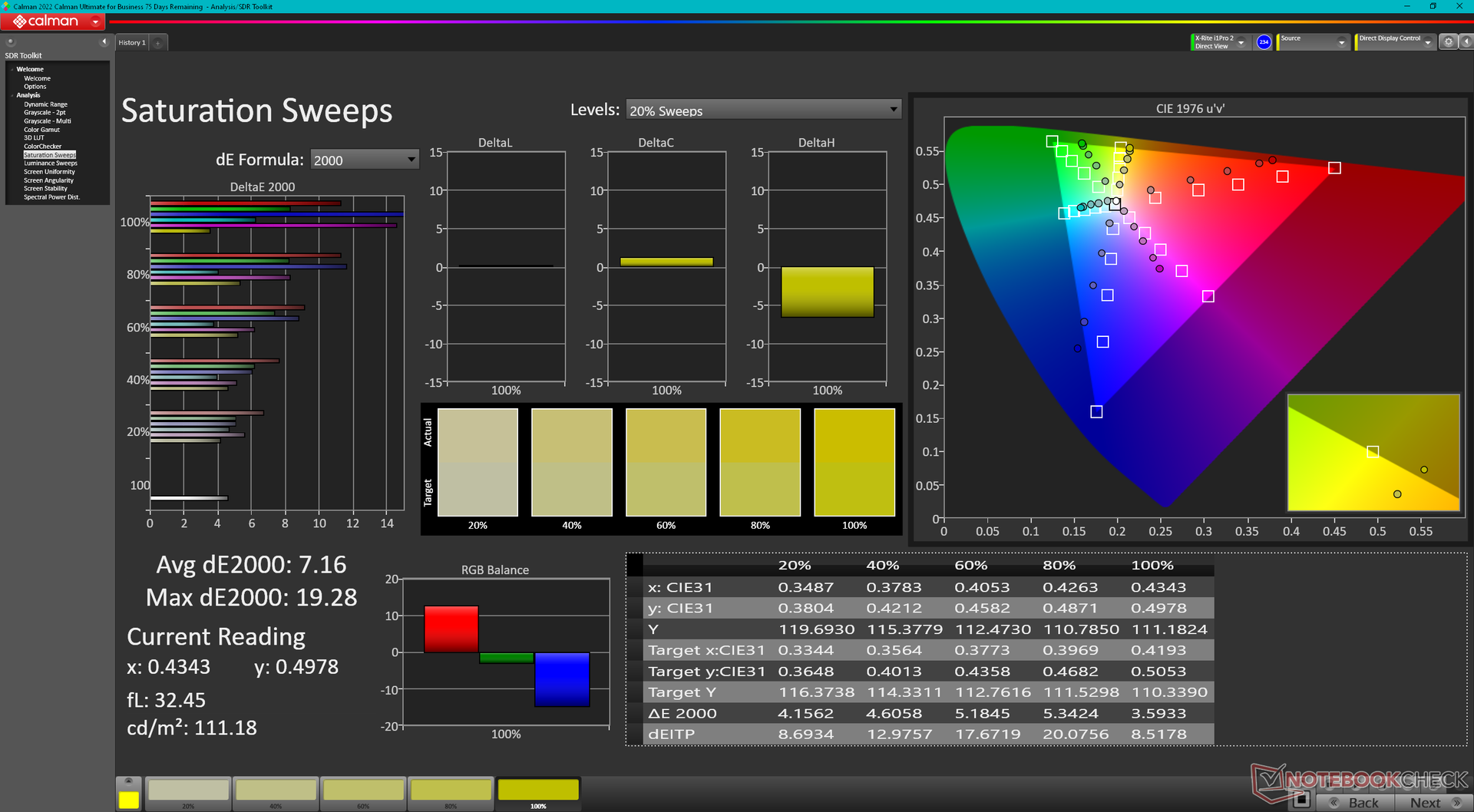1474x812 pixels.
Task: Click the 60% Actual/Target comparison swatch
Action: coord(666,462)
